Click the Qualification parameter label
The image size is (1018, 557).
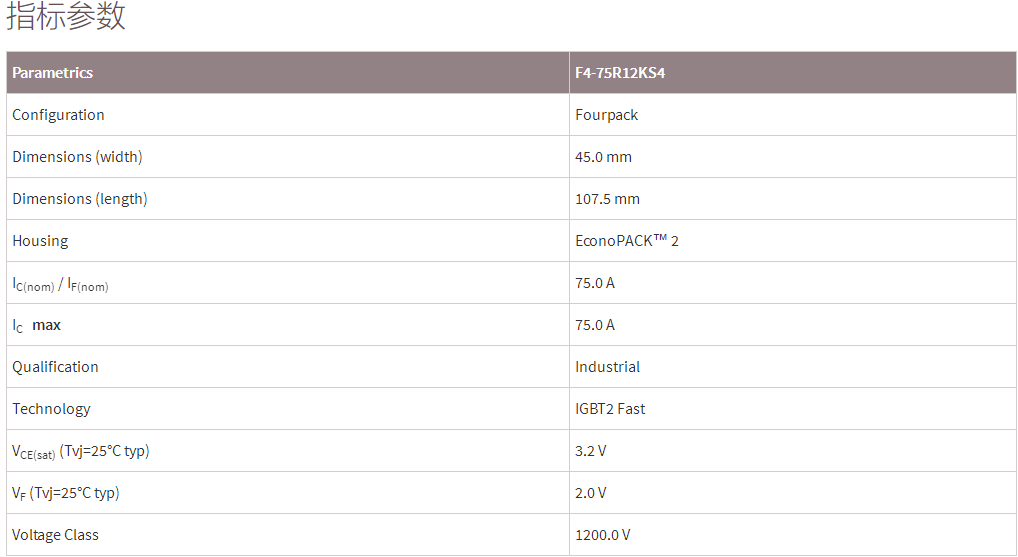click(55, 367)
